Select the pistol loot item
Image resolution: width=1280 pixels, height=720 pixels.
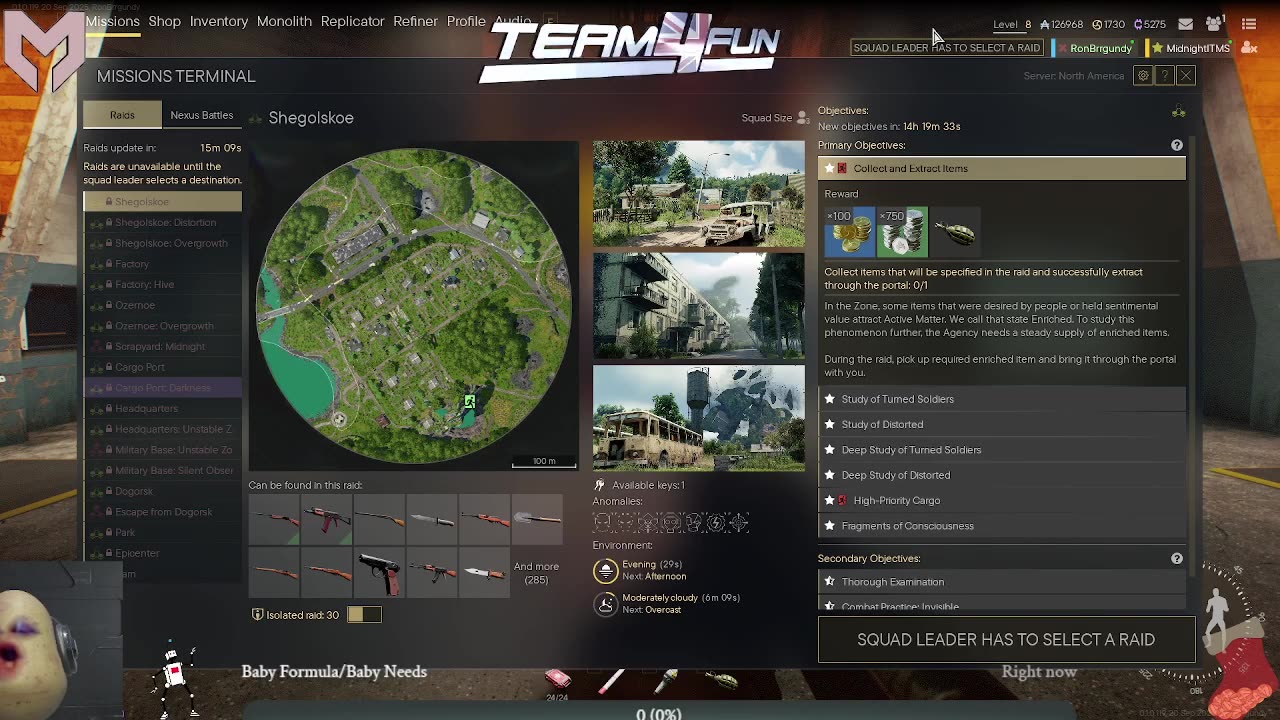(x=379, y=573)
